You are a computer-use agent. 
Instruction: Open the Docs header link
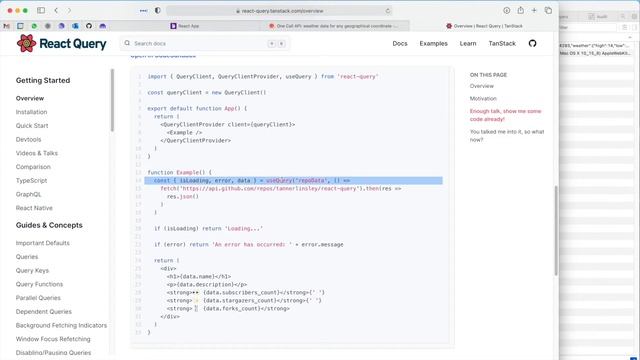pos(400,43)
